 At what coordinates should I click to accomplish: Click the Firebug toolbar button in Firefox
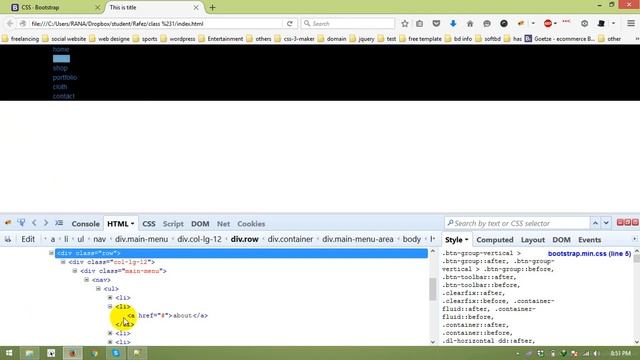pos(521,24)
